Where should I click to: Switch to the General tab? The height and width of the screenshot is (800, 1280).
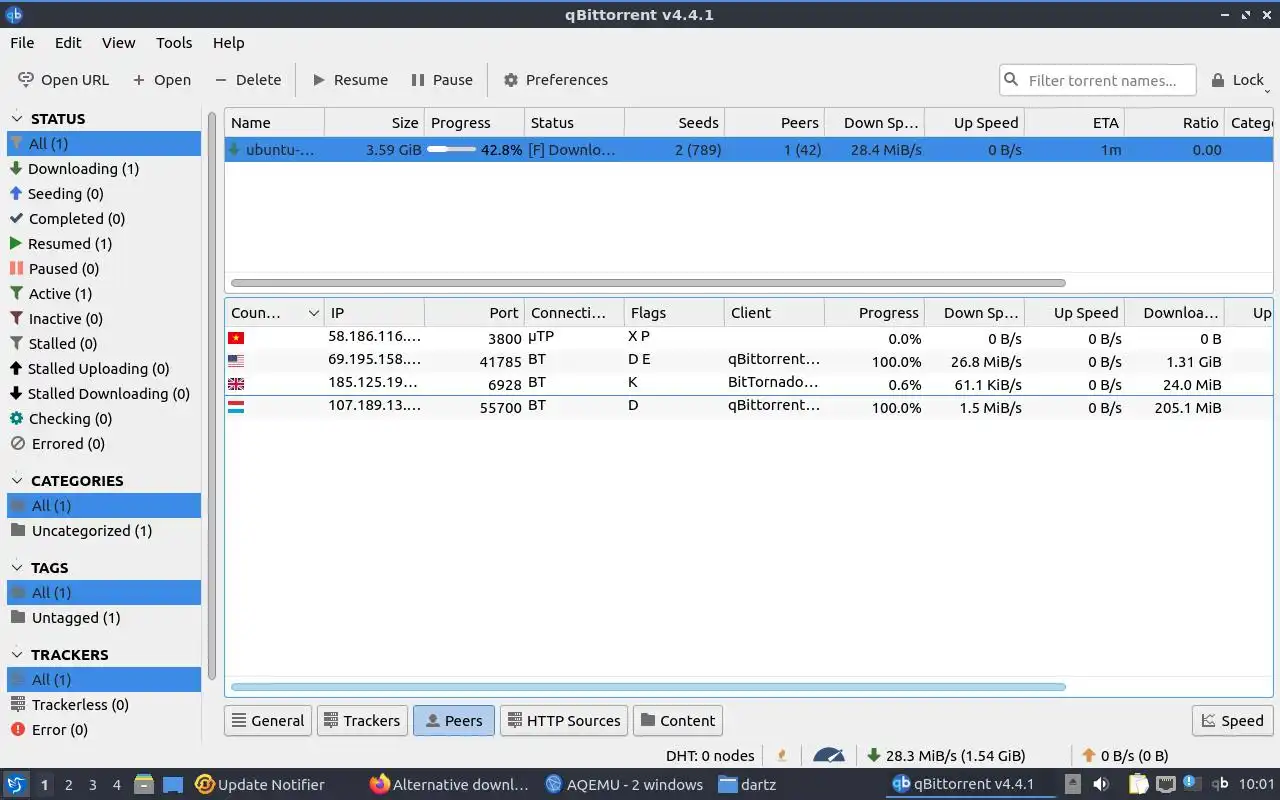(x=269, y=720)
